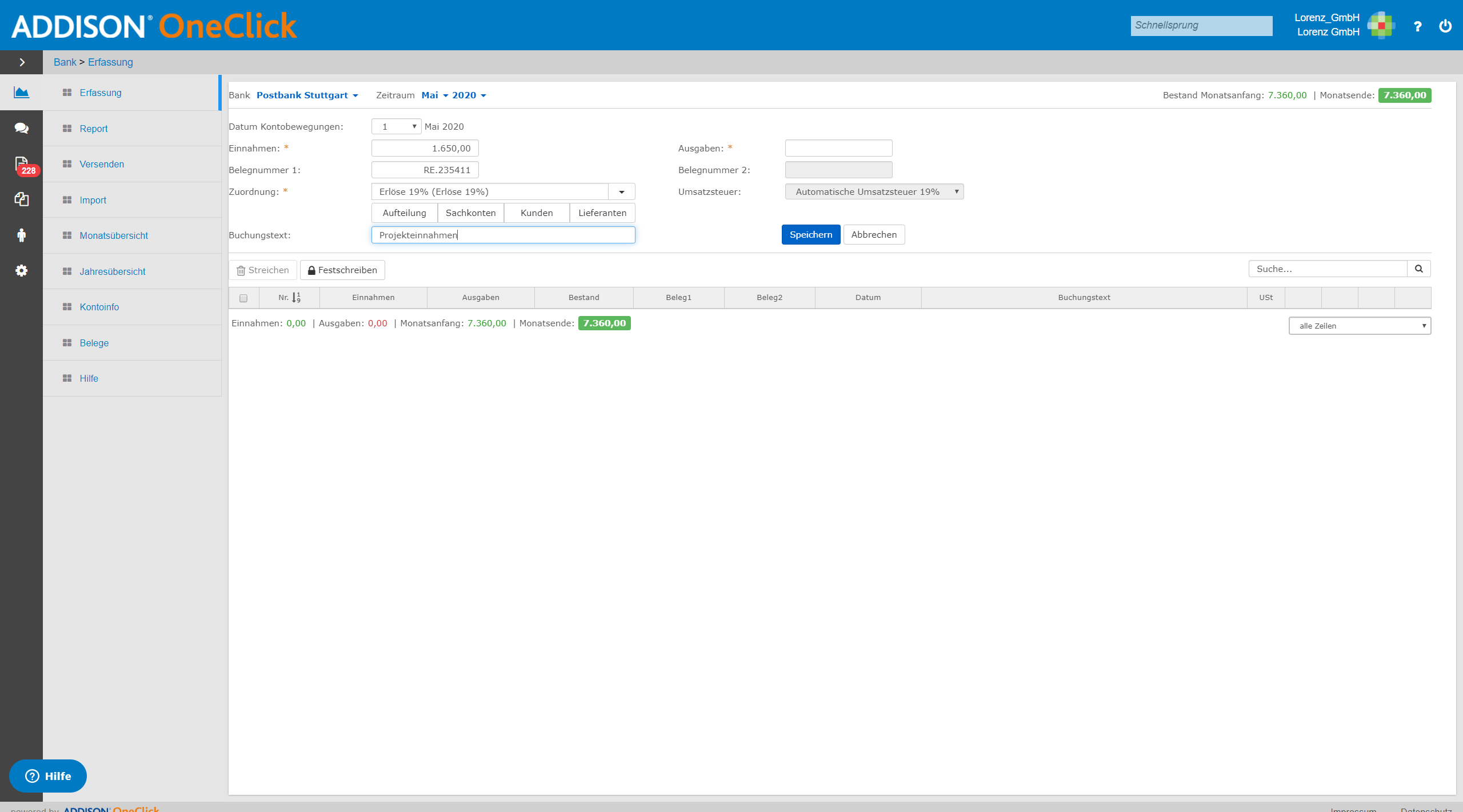
Task: Click the Ausgaben input field
Action: tap(839, 148)
